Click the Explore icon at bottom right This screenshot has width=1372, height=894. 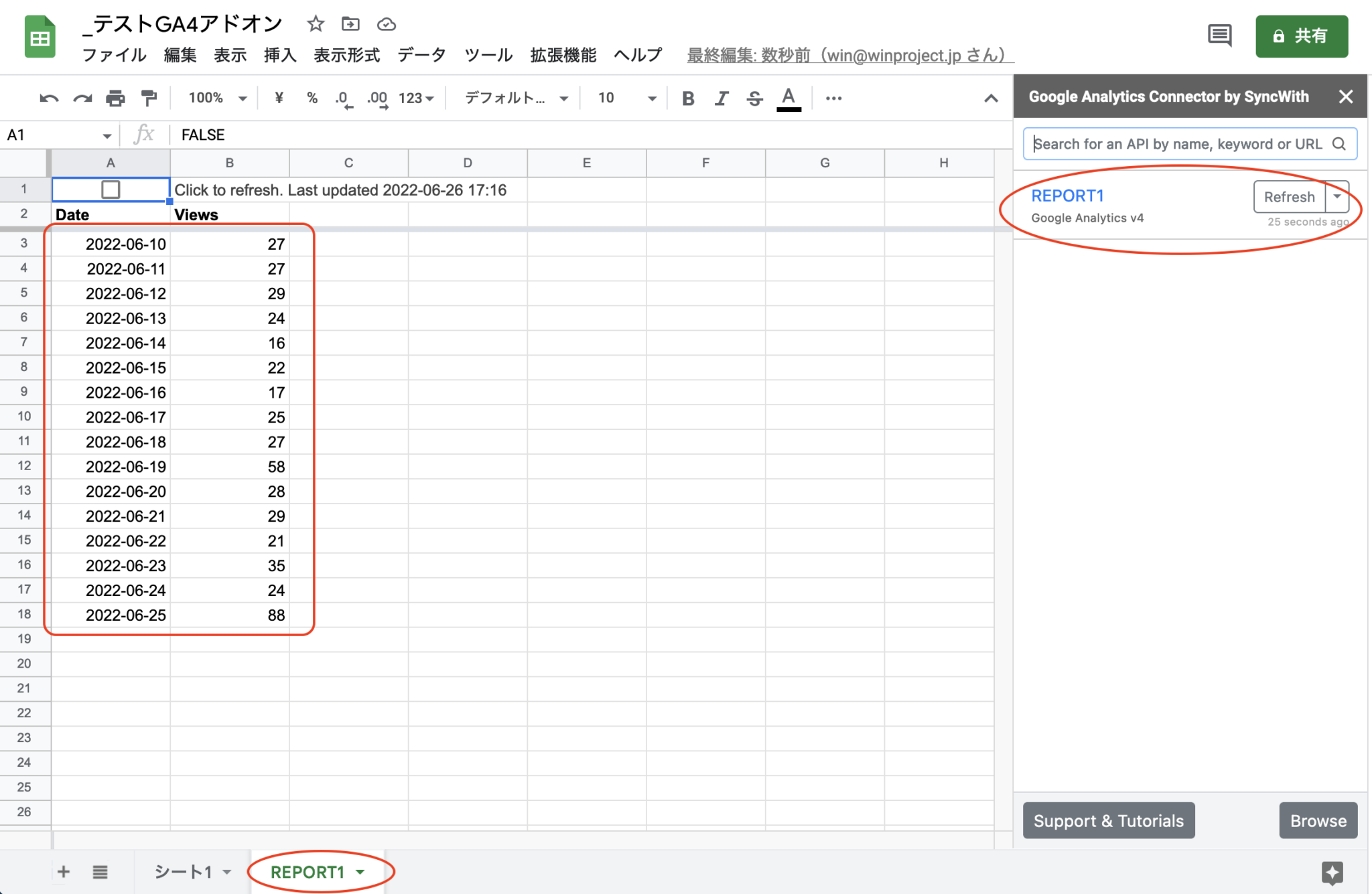(1332, 873)
